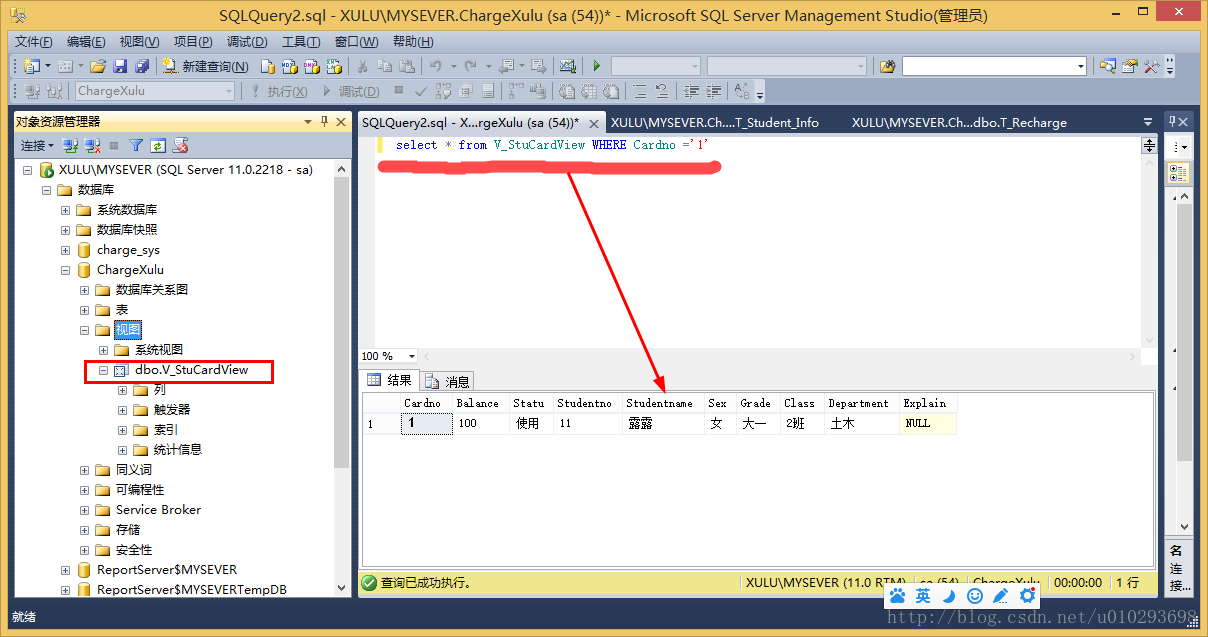
Task: Click the Find in Files folder icon
Action: click(x=887, y=66)
